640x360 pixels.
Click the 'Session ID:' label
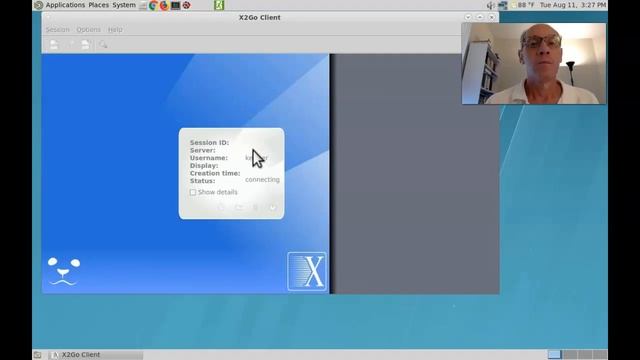(x=209, y=142)
